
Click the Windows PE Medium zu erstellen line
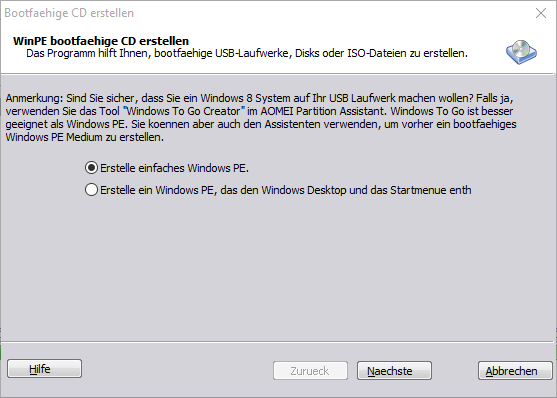pyautogui.click(x=85, y=137)
